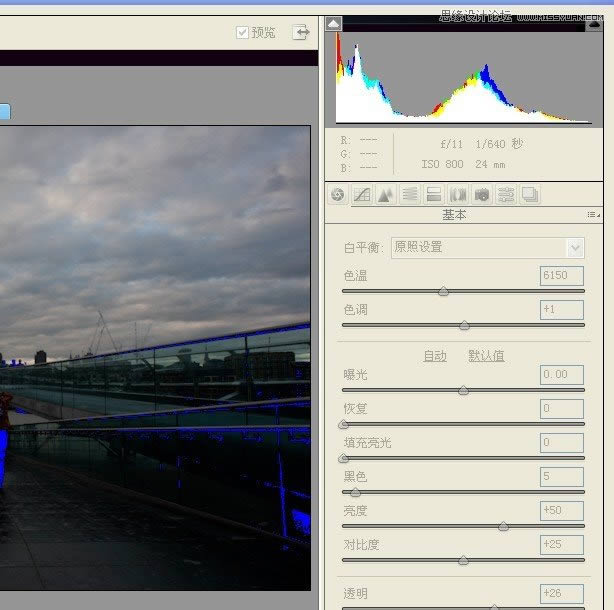The width and height of the screenshot is (614, 610).
Task: Select the Split Toning panel icon
Action: point(434,195)
